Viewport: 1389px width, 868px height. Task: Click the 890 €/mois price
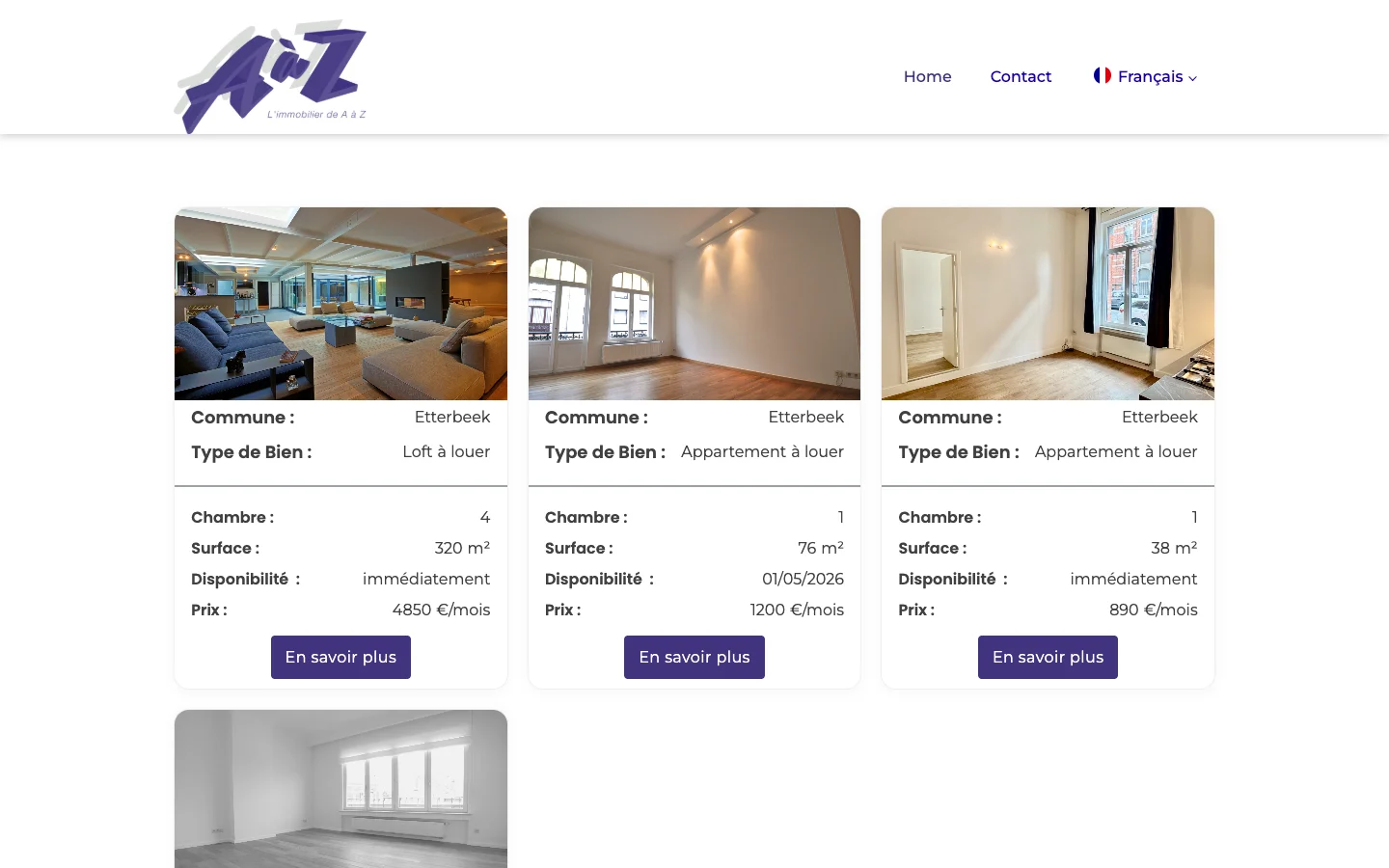(1153, 610)
